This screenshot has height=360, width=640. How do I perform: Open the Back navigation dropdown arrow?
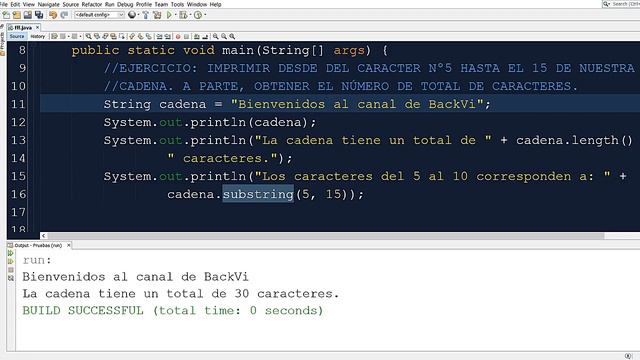69,36
